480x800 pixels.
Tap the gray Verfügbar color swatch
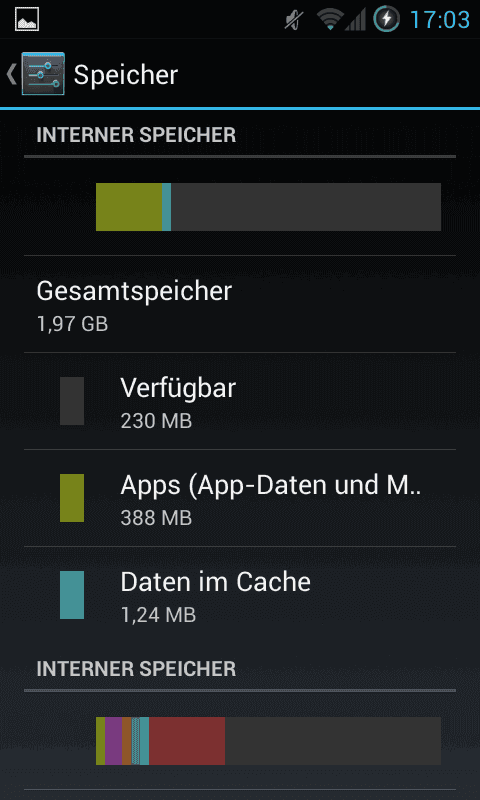click(72, 401)
